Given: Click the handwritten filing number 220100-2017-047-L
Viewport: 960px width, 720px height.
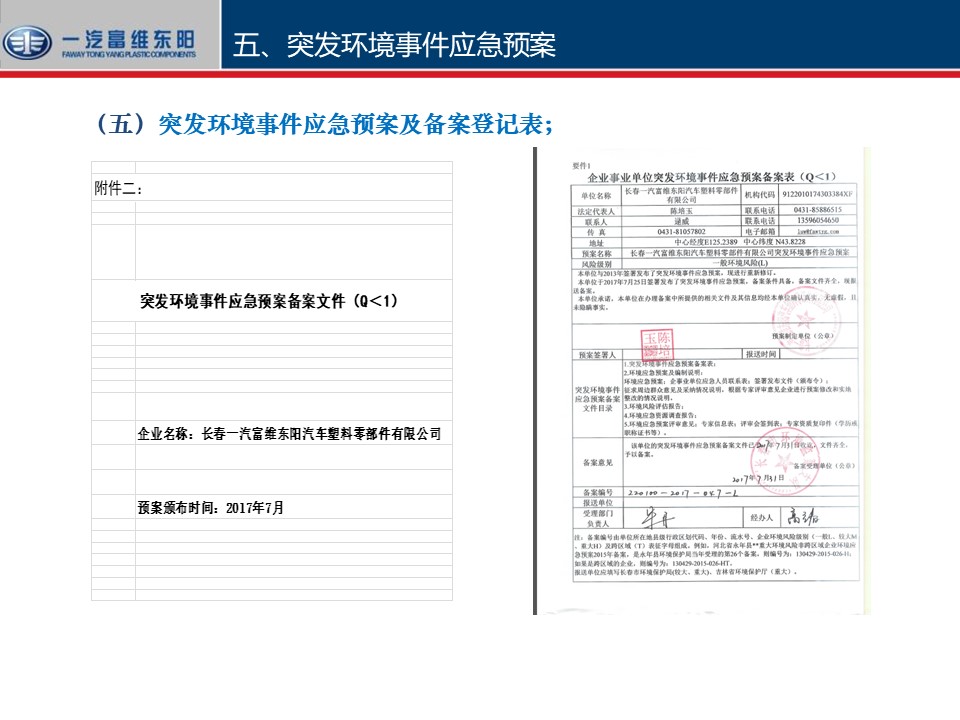Looking at the screenshot, I should click(683, 492).
